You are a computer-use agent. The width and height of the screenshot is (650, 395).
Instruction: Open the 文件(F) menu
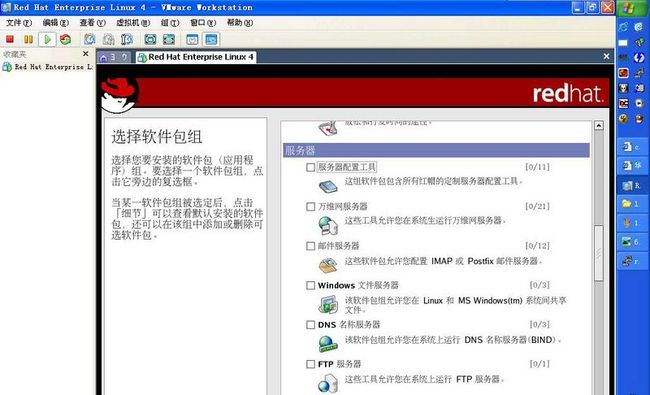click(x=19, y=23)
